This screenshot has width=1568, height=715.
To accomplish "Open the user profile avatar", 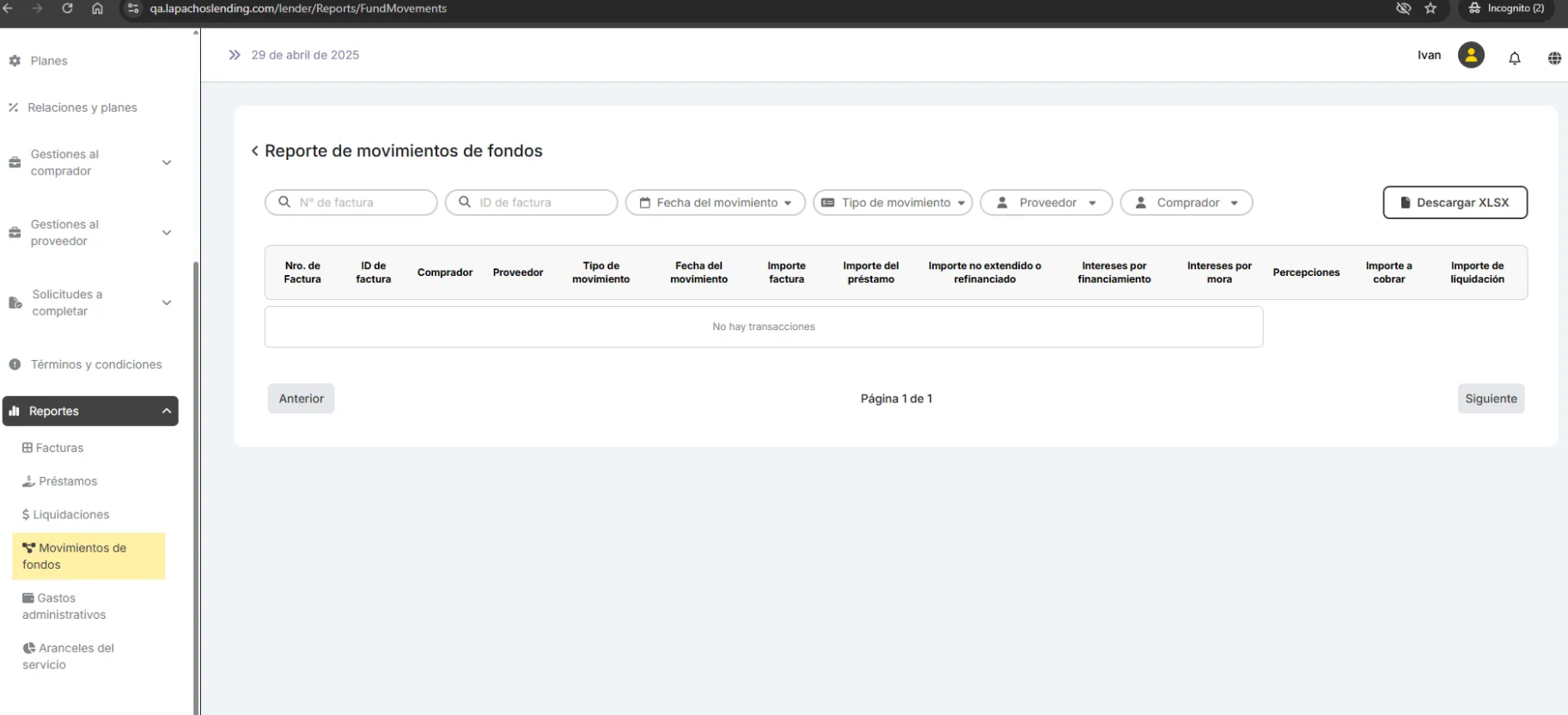I will click(x=1471, y=56).
